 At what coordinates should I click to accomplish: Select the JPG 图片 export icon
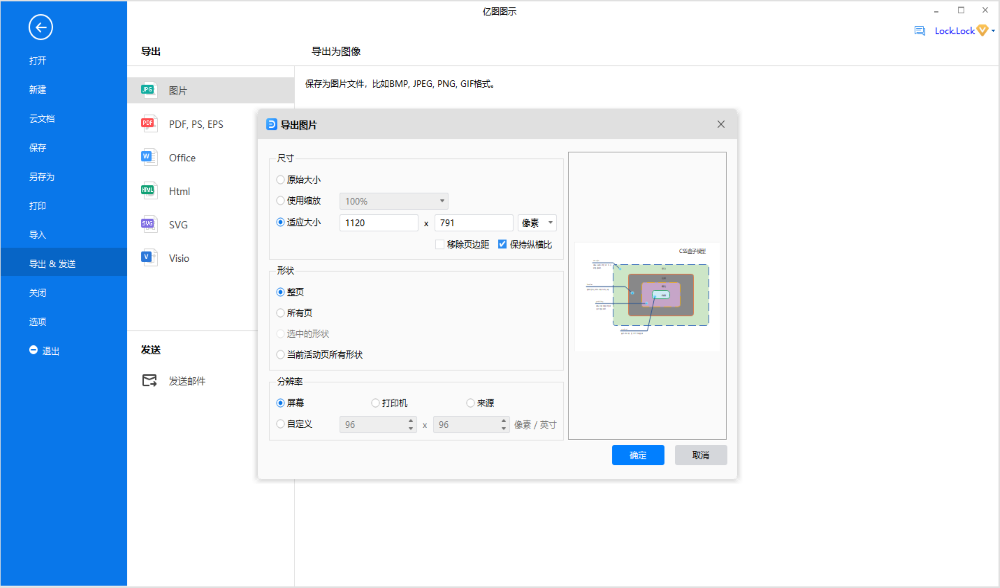click(148, 90)
